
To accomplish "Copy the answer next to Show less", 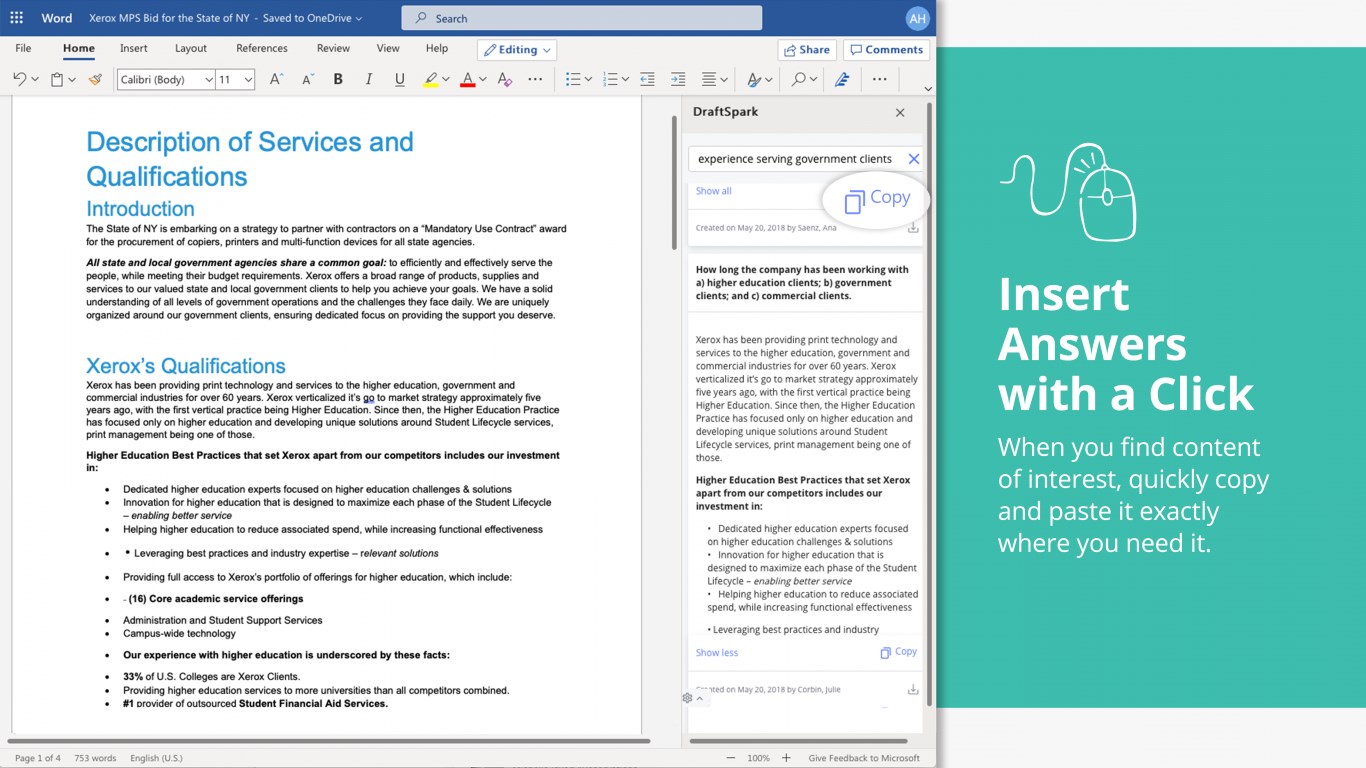I will [898, 652].
